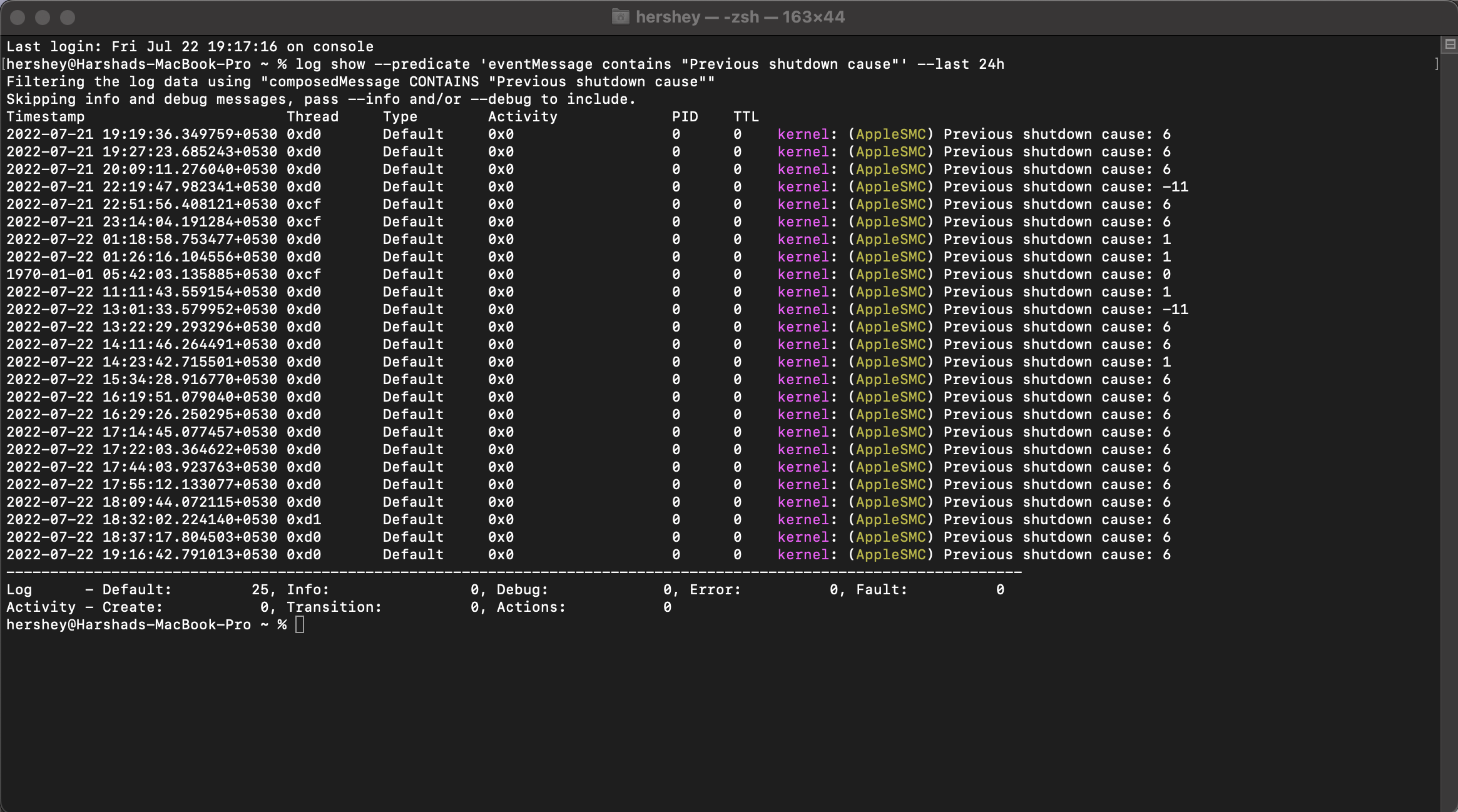Zoom the Terminal window with third button
This screenshot has width=1458, height=812.
coord(68,18)
